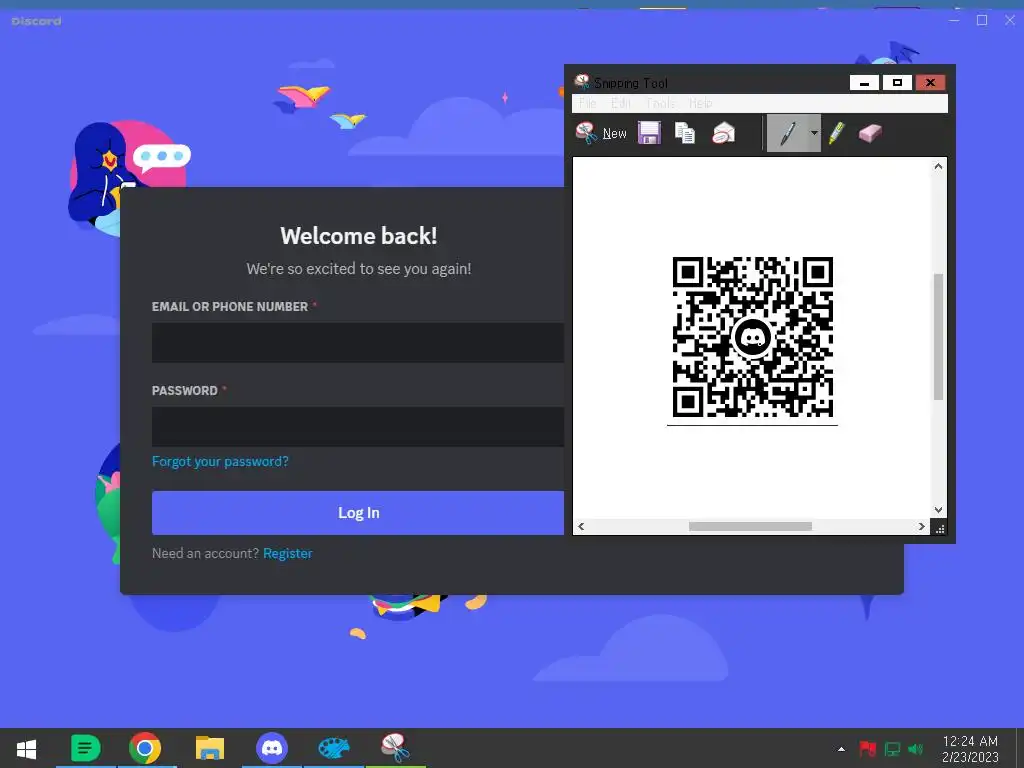
Task: Focus the Email or Phone Number field
Action: point(358,342)
